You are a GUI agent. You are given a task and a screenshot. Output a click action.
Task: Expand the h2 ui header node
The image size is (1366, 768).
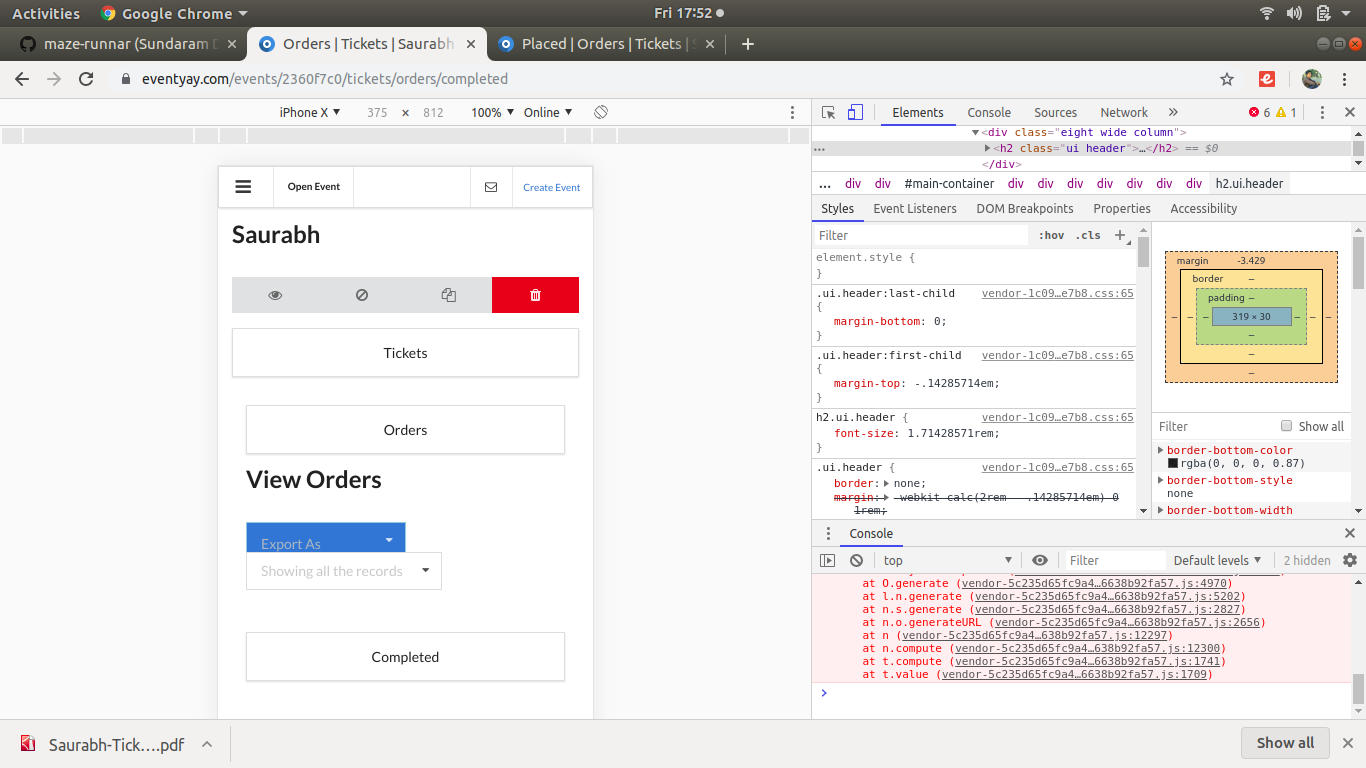987,148
